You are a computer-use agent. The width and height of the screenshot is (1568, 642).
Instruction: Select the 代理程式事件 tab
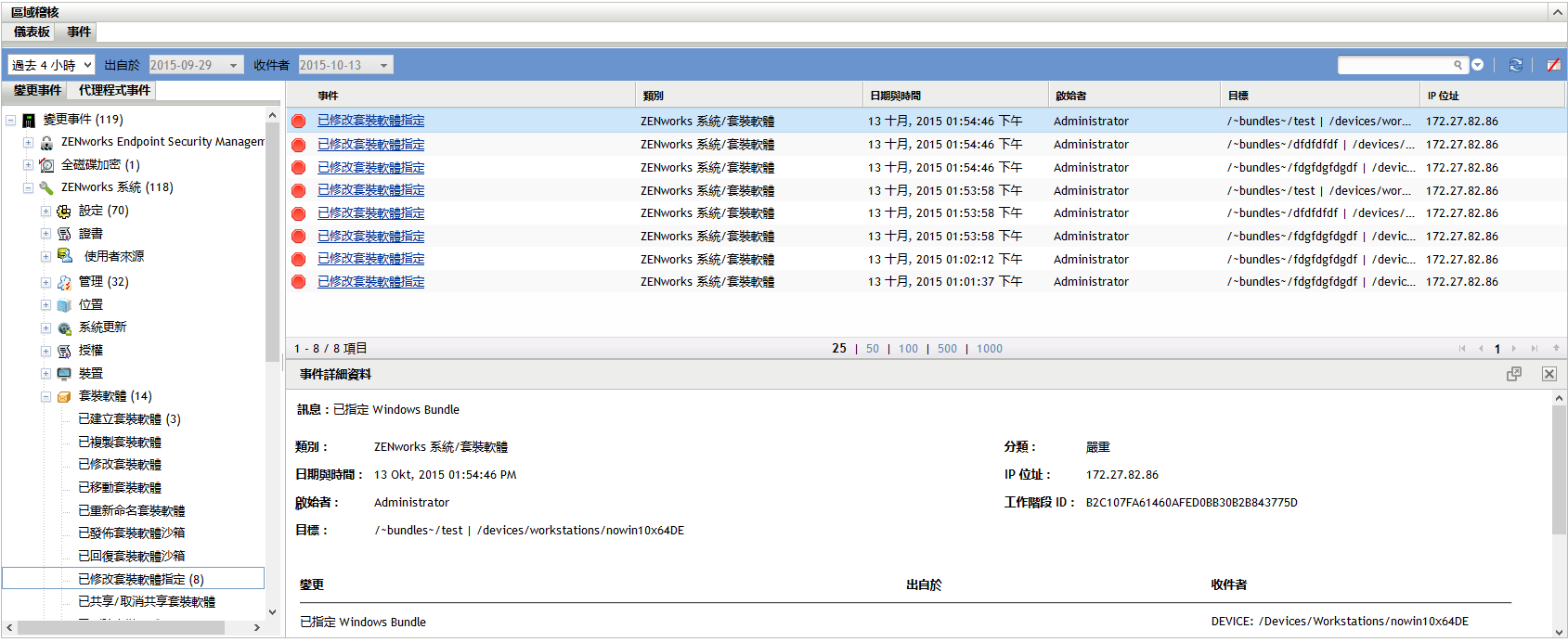point(114,91)
